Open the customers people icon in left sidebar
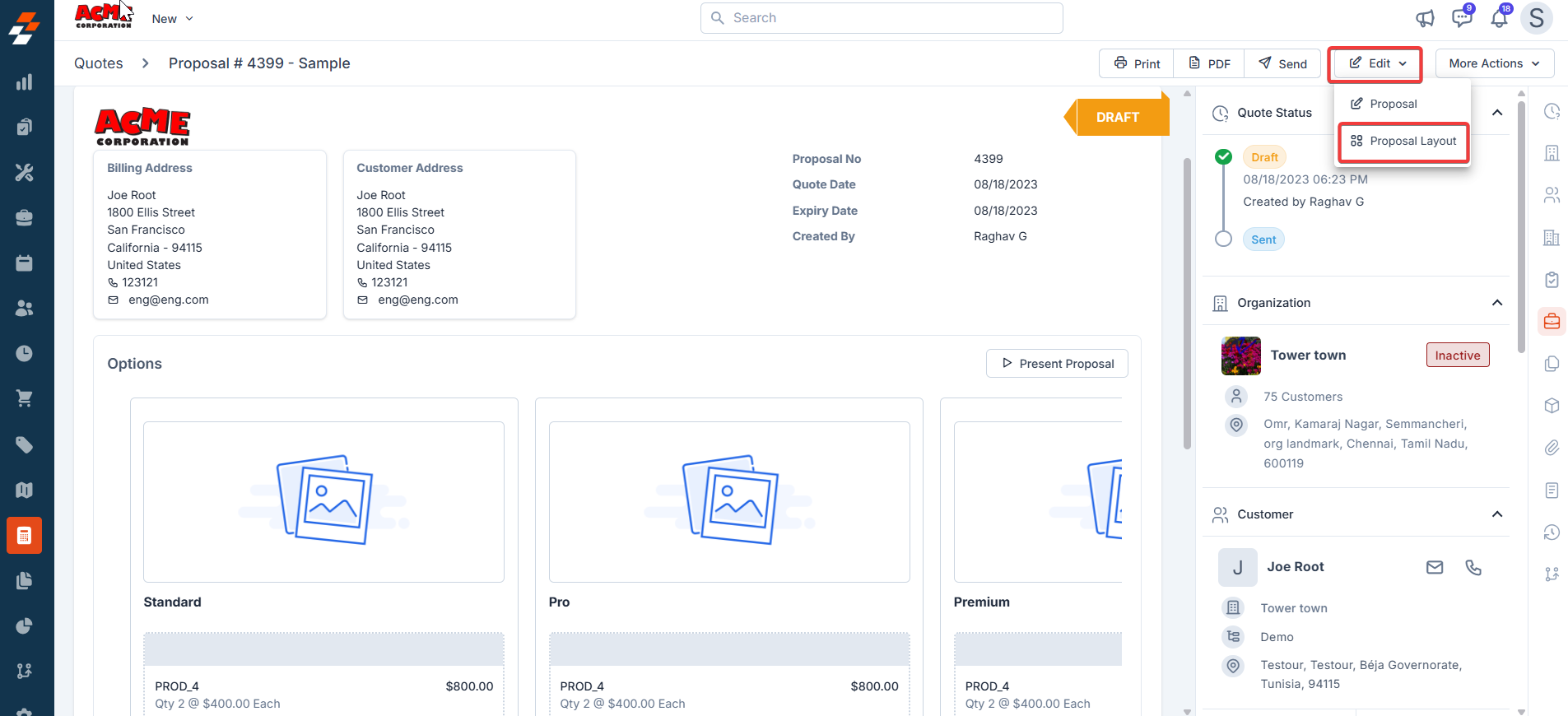This screenshot has height=716, width=1568. coord(25,308)
